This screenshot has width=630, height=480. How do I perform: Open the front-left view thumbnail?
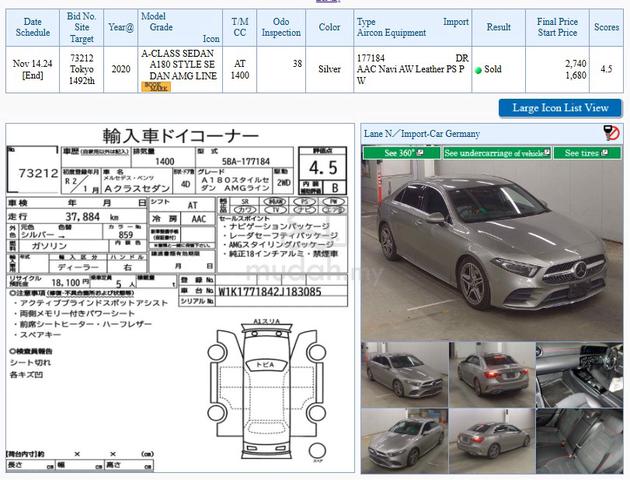(x=405, y=374)
